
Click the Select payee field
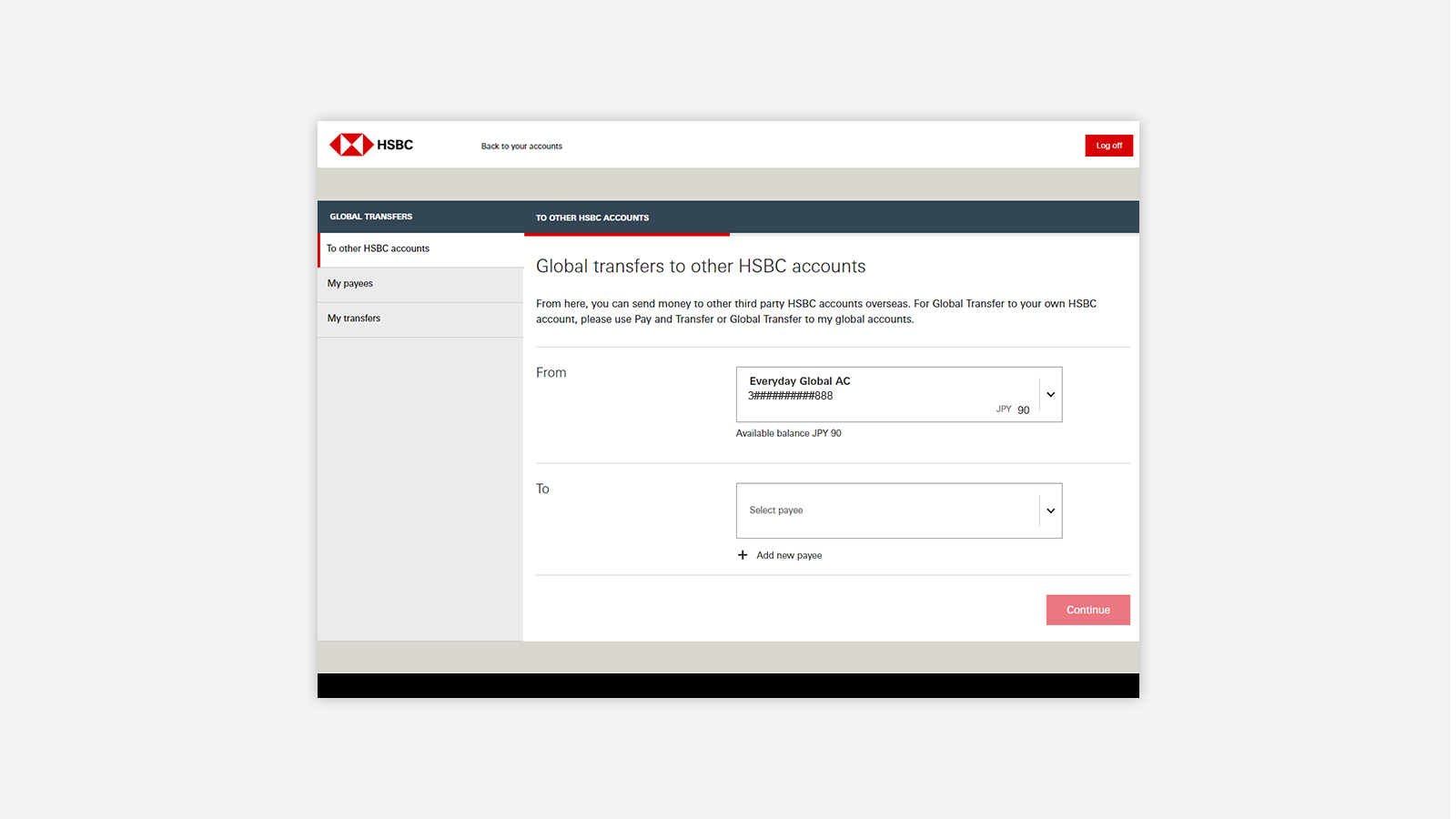(x=899, y=511)
